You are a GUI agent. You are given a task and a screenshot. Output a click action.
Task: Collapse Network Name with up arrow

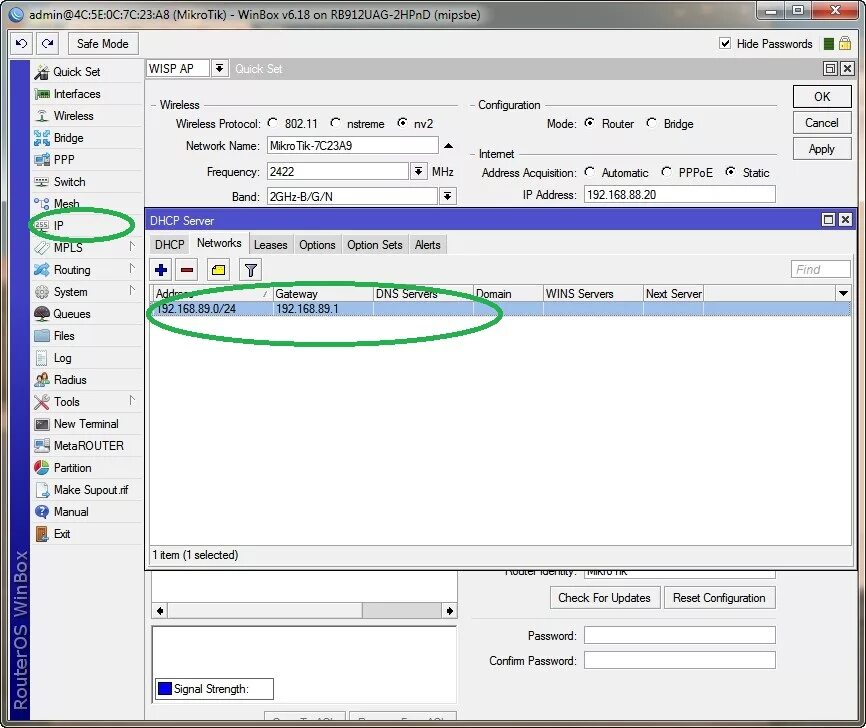click(x=448, y=146)
